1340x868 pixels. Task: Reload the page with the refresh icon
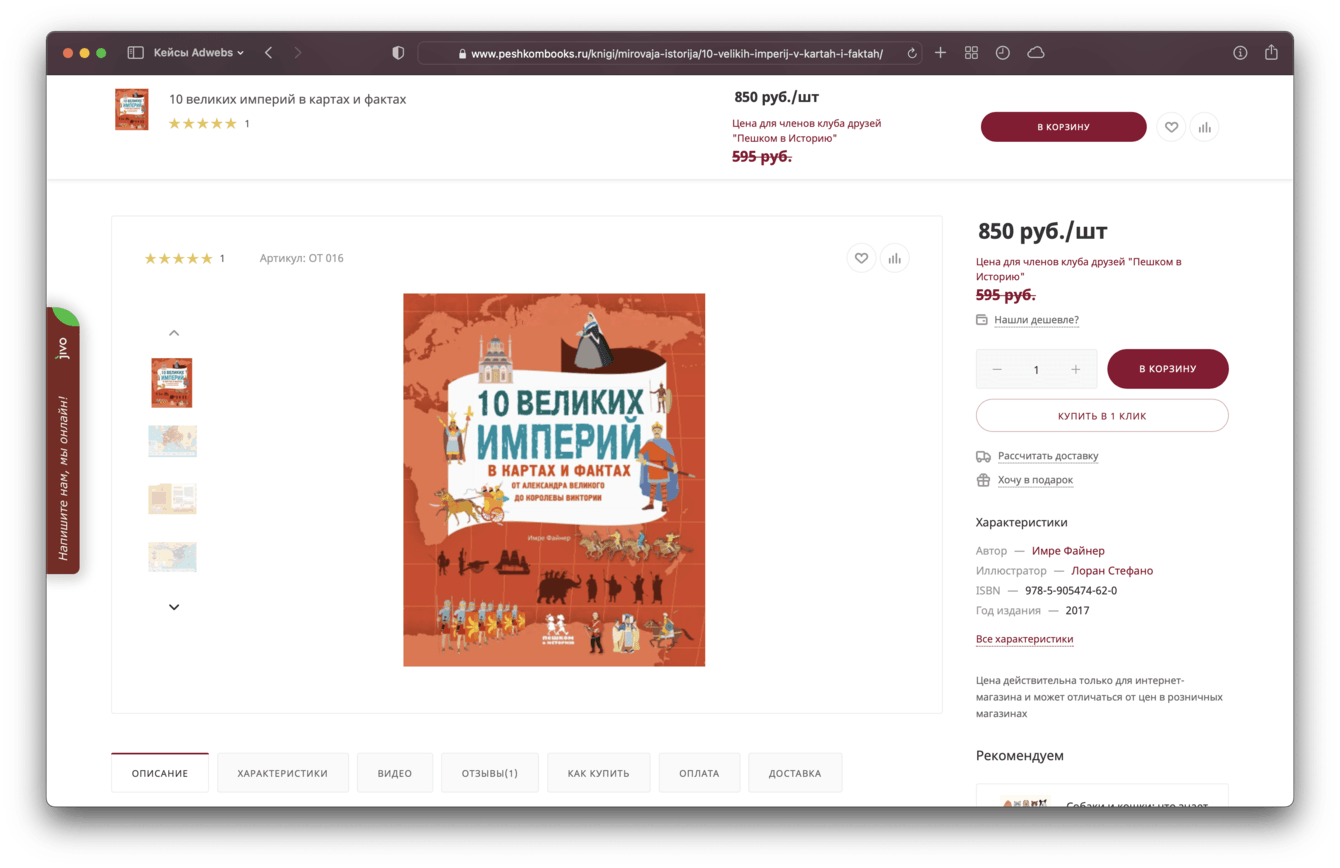[x=912, y=54]
